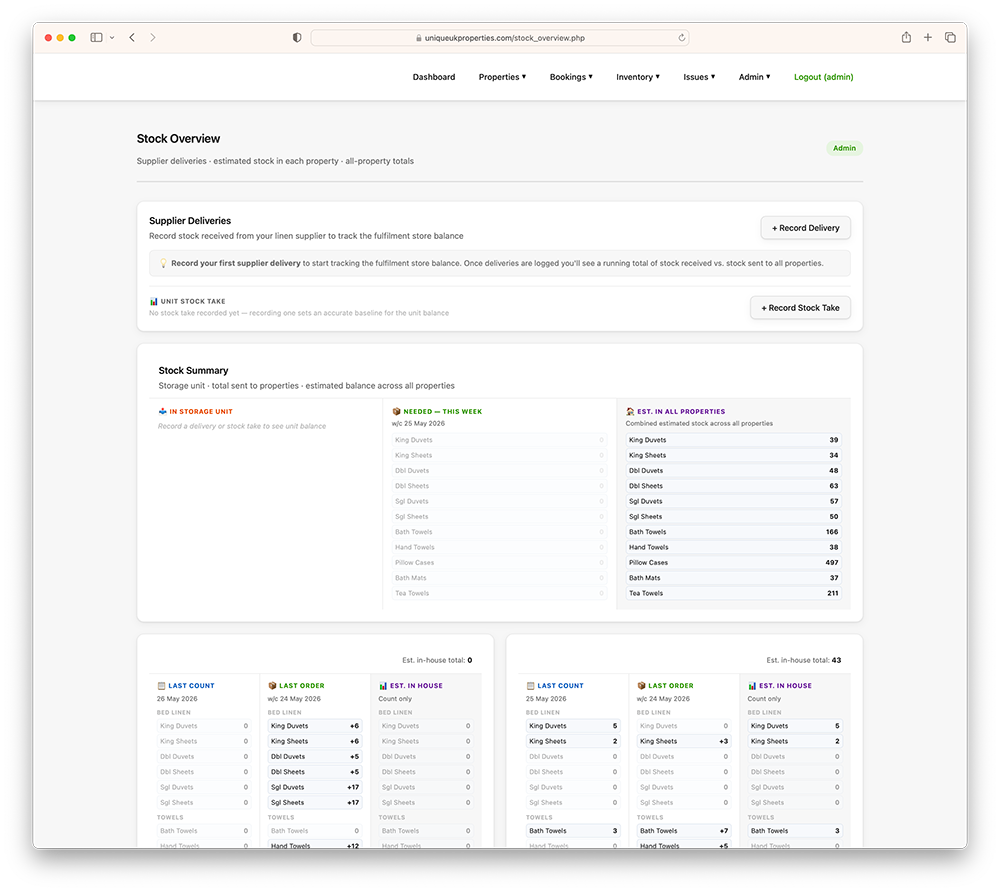The width and height of the screenshot is (1000, 892).
Task: Click the 25 May 2026 count date
Action: point(546,699)
